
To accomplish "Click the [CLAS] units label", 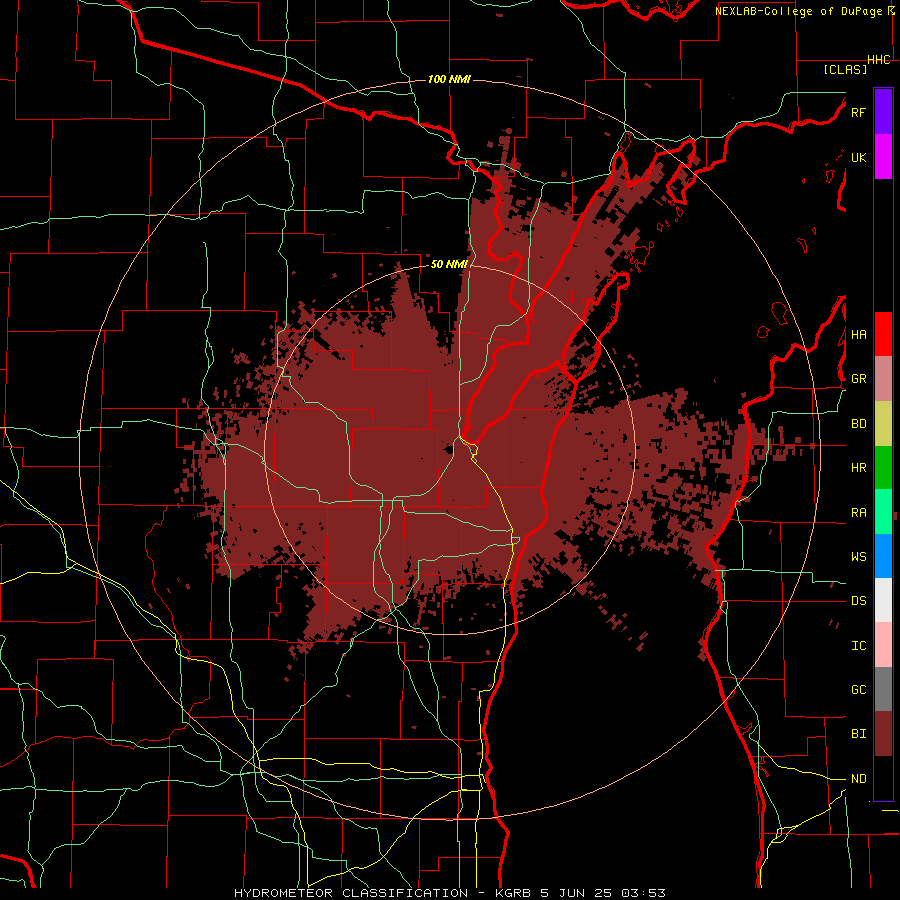I will coord(845,69).
